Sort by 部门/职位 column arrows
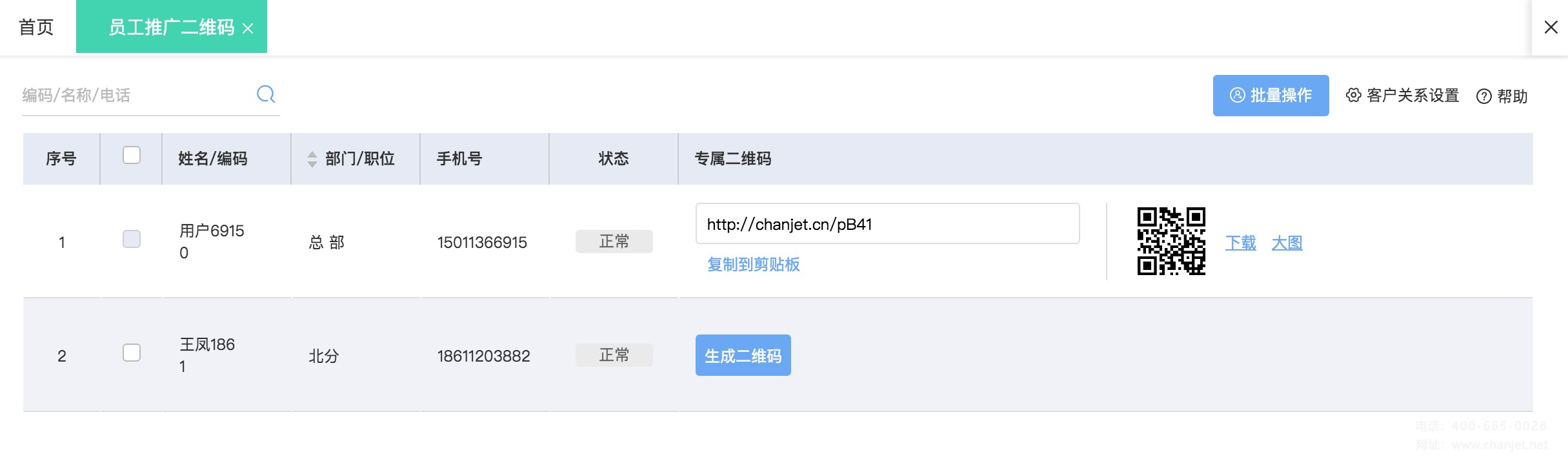The height and width of the screenshot is (474, 1568). click(x=312, y=159)
